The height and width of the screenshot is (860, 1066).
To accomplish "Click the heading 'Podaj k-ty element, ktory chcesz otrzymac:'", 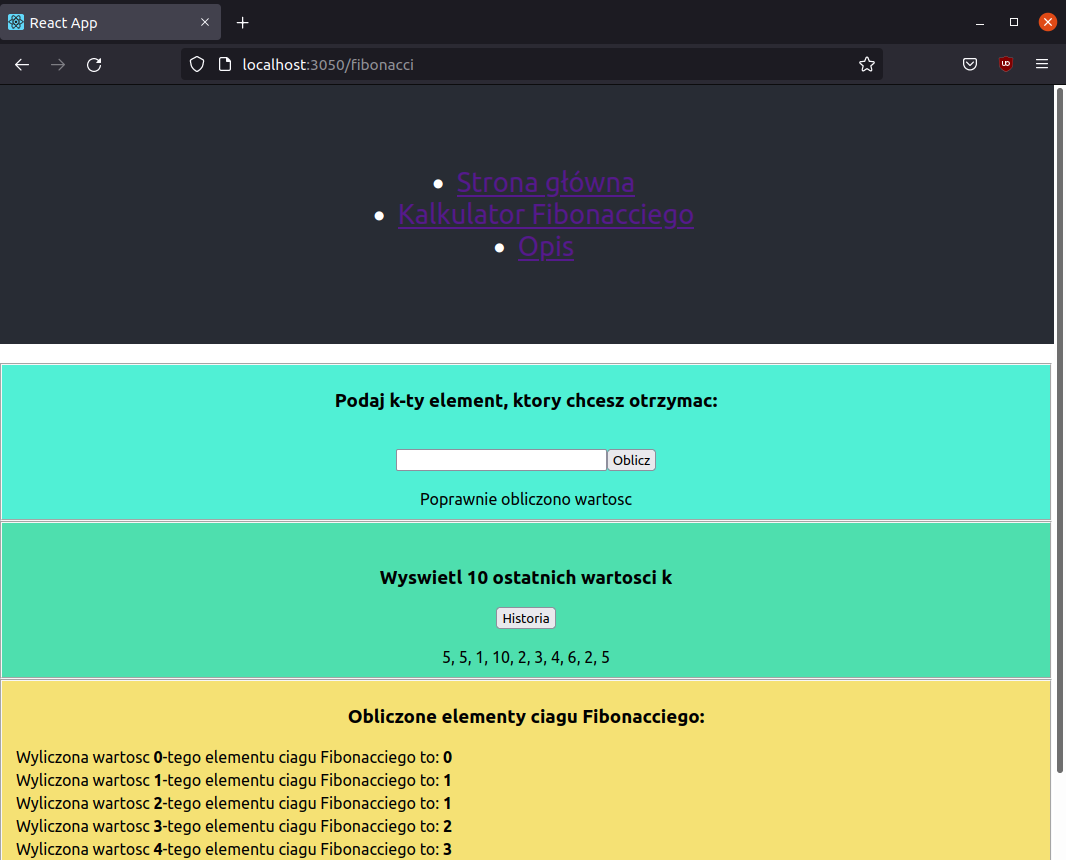I will [x=526, y=400].
